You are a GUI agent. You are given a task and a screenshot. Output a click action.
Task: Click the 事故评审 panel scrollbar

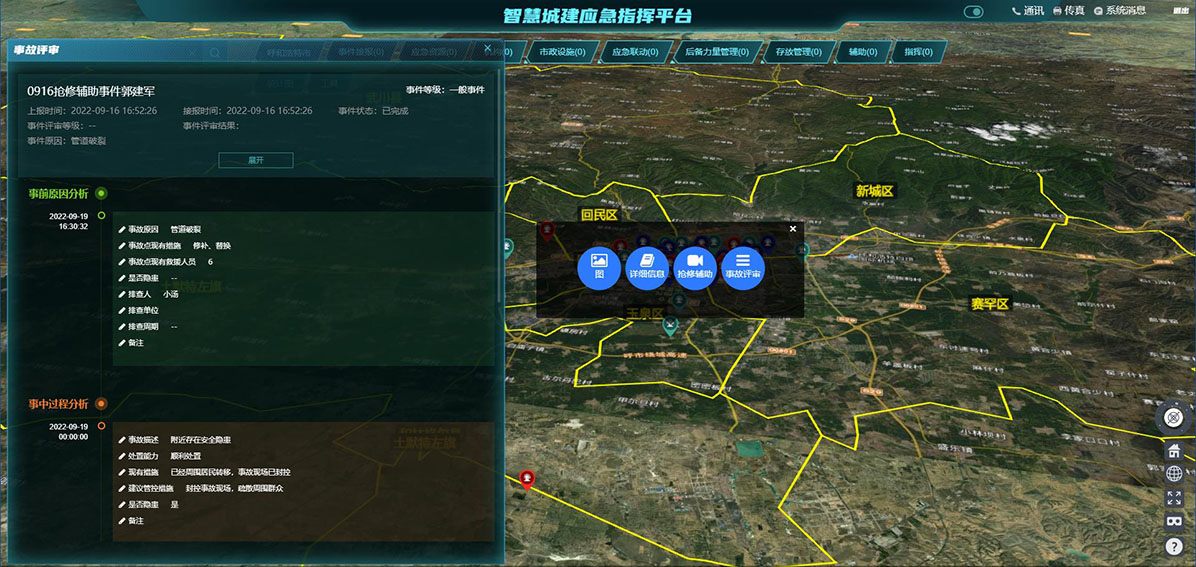coord(500,183)
